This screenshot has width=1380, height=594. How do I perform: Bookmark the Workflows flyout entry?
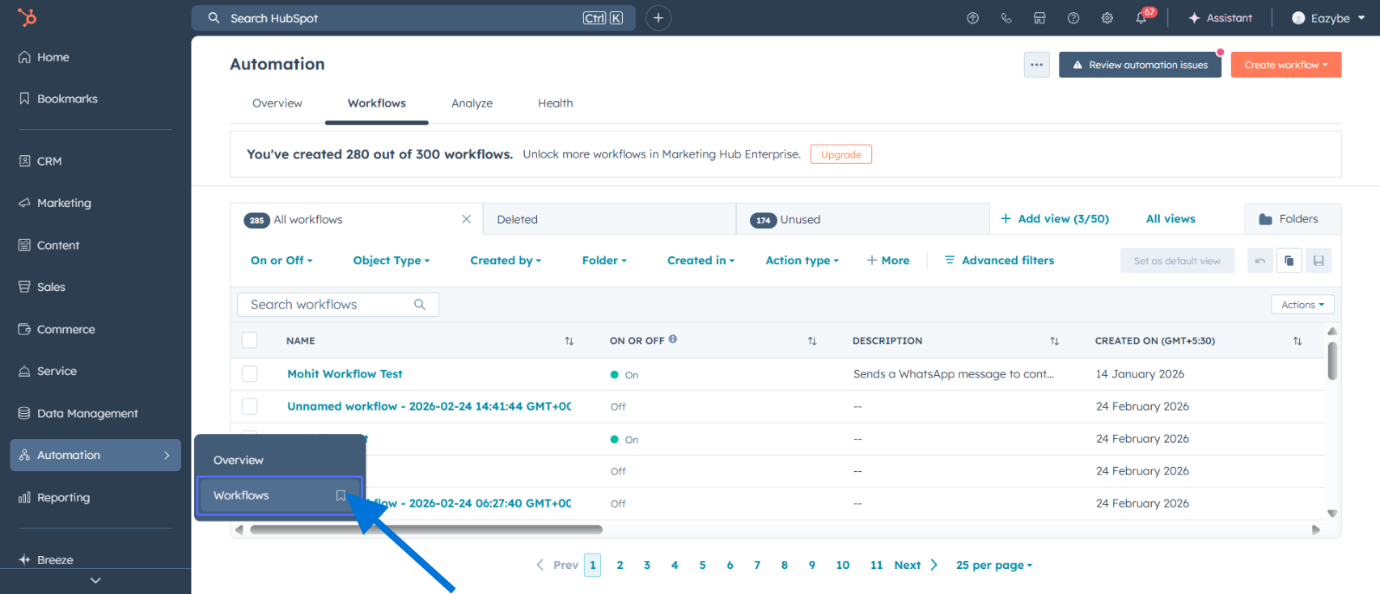pos(341,495)
